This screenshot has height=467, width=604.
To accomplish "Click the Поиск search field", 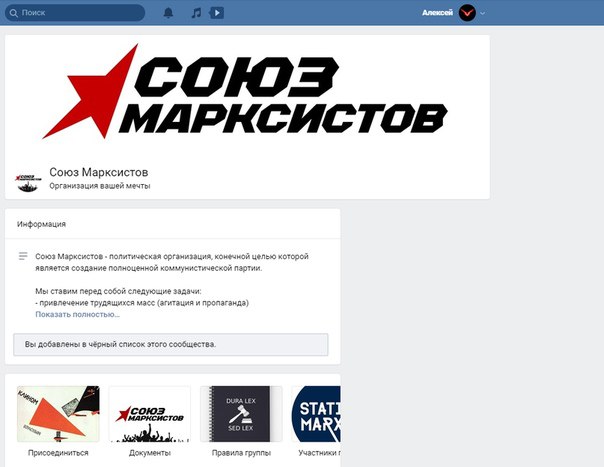I will pos(75,13).
